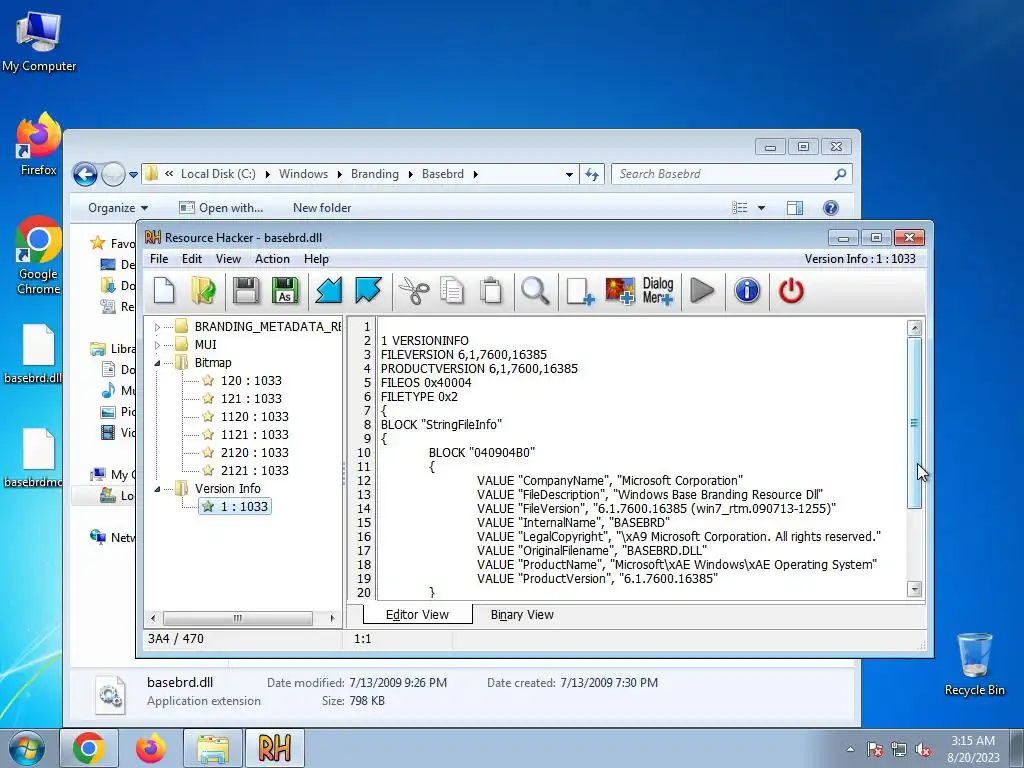This screenshot has height=768, width=1024.
Task: Click the Explorer Back navigation button
Action: point(85,174)
